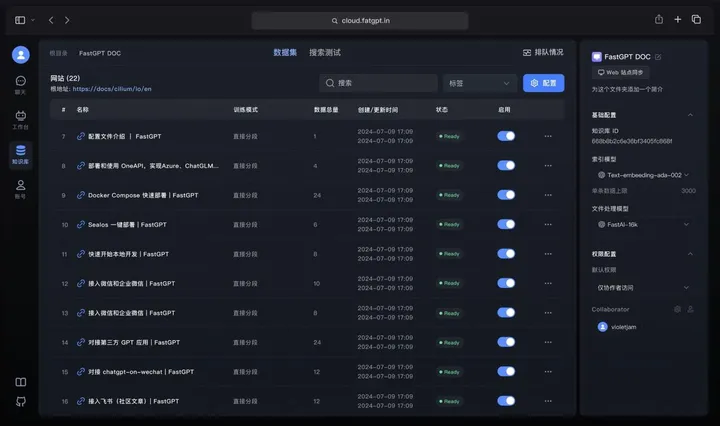Screen dimensions: 720x426
Task: Click the FastGPT DOC purple logo icon
Action: click(596, 57)
